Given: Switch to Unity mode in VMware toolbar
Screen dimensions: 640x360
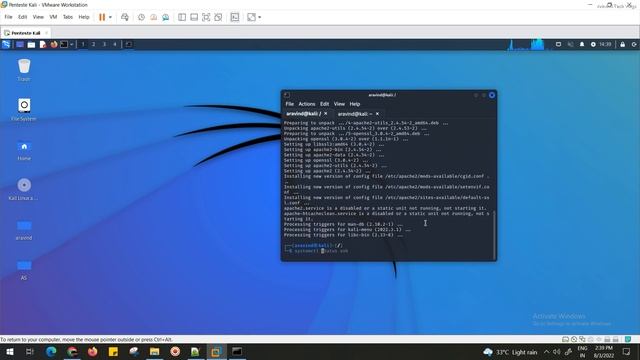Looking at the screenshot, I should tap(218, 17).
